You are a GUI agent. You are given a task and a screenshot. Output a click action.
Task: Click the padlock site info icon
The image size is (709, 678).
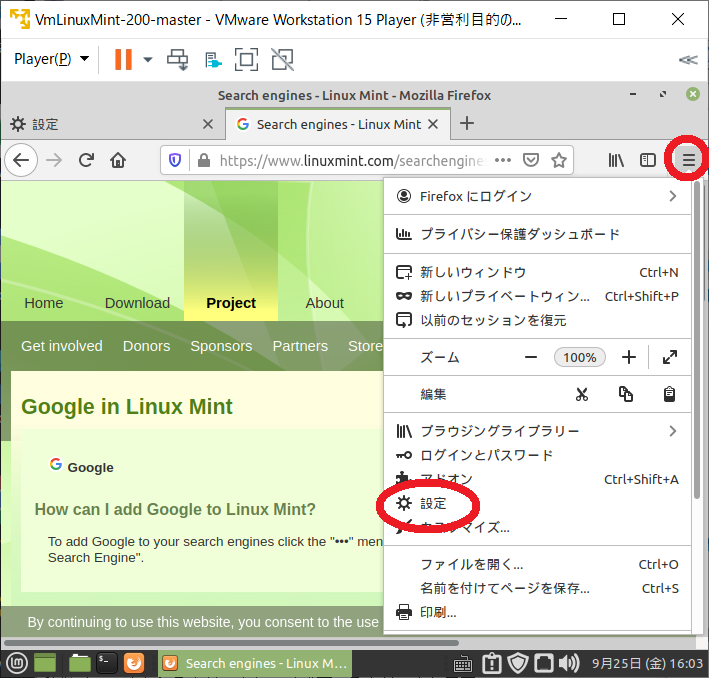pos(204,160)
